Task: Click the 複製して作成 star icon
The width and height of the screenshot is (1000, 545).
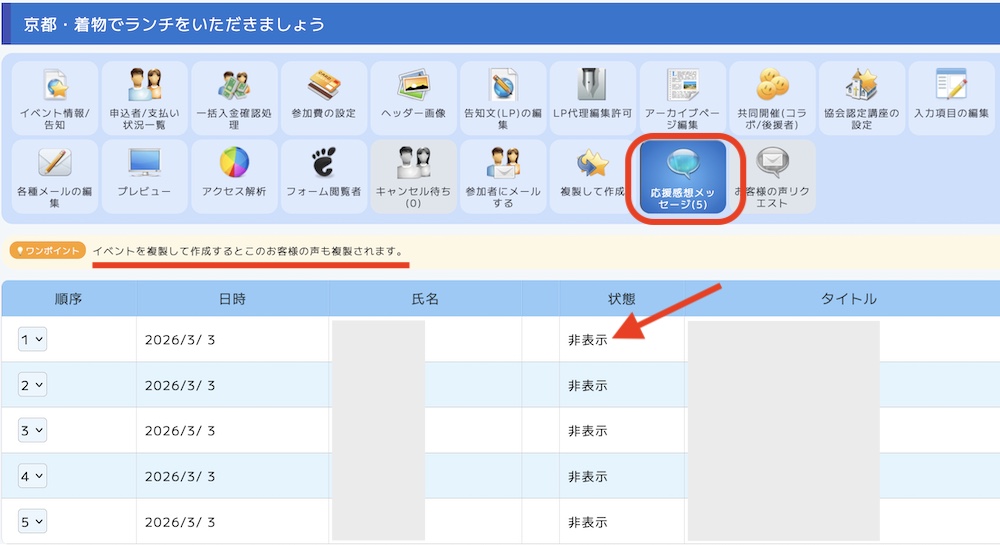Action: tap(592, 175)
